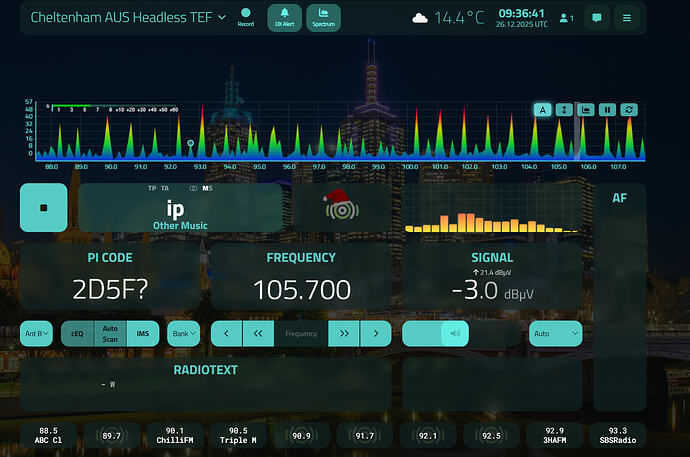
Task: Toggle the iMS filter
Action: (142, 333)
